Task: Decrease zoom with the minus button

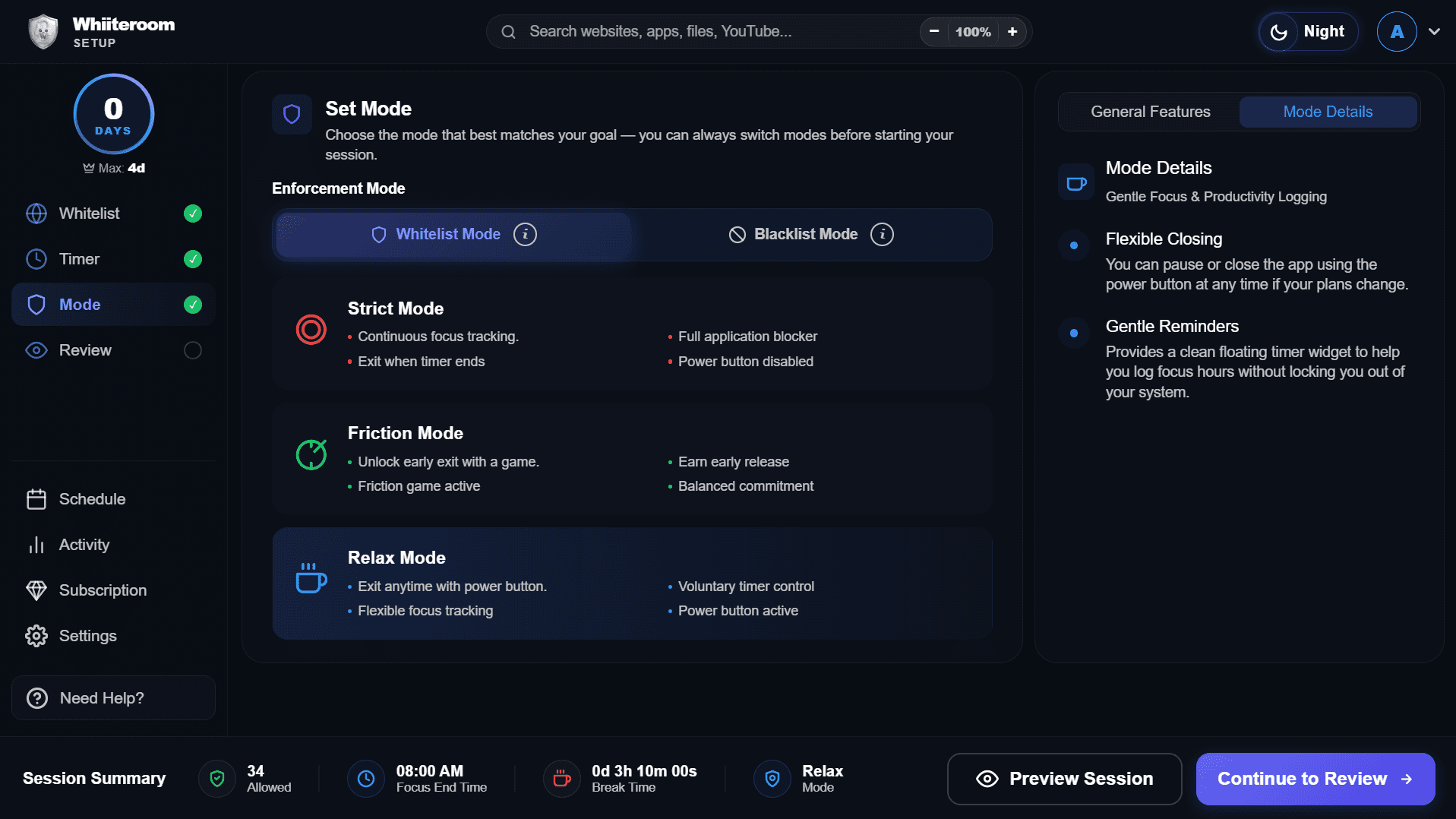Action: pyautogui.click(x=934, y=32)
